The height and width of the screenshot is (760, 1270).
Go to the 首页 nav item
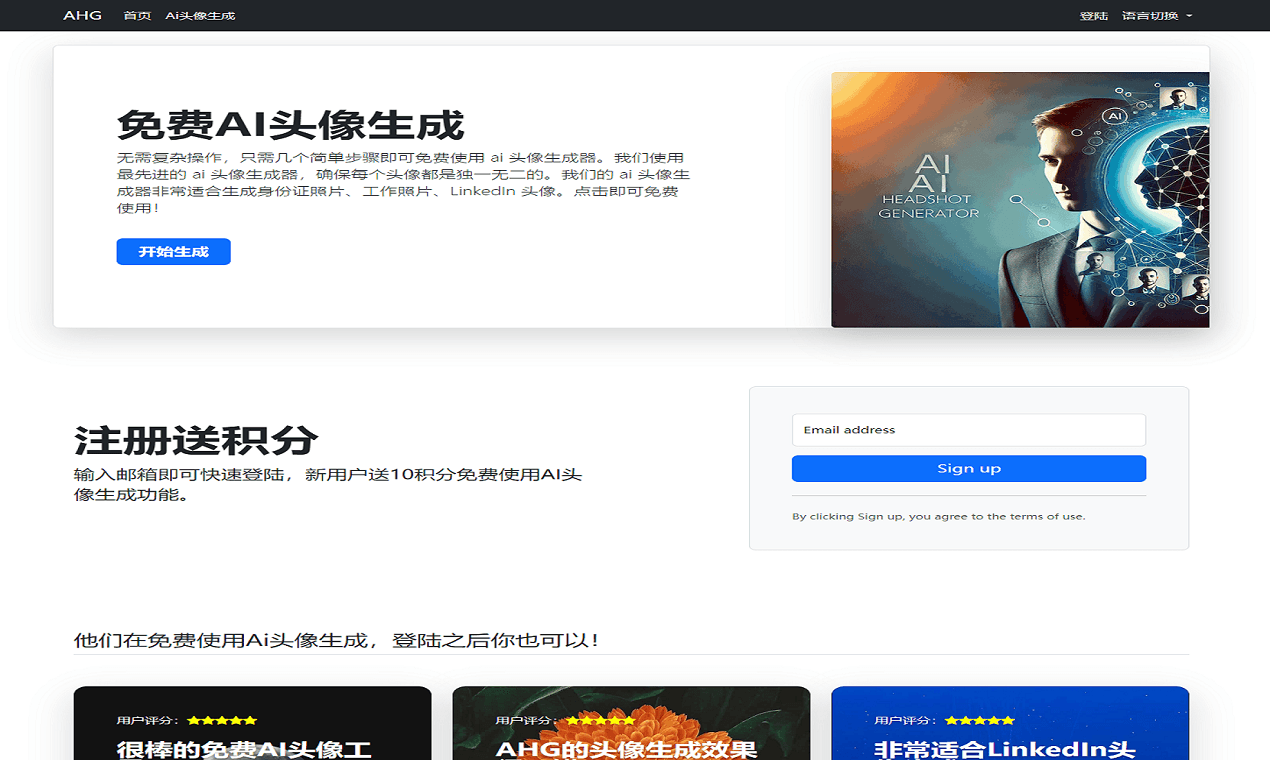(x=137, y=16)
